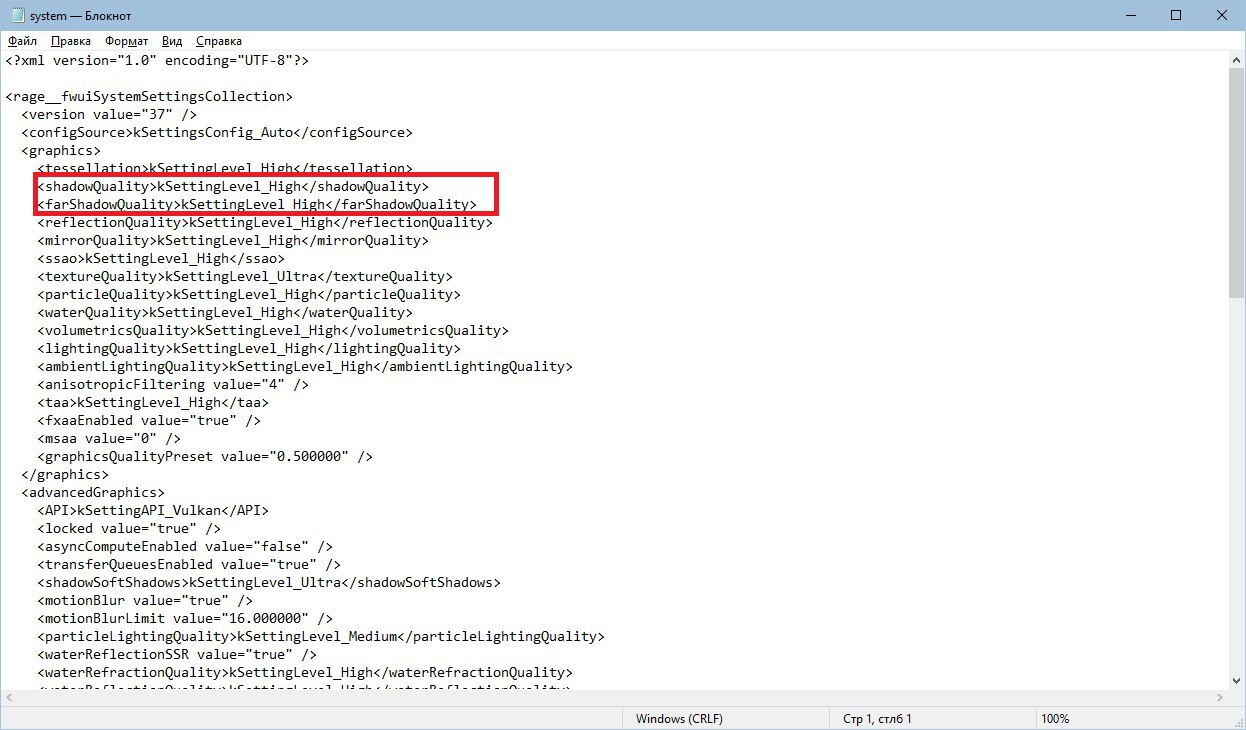Click the graphicsQualityPreset value line
Viewport: 1246px width, 730px height.
(205, 456)
